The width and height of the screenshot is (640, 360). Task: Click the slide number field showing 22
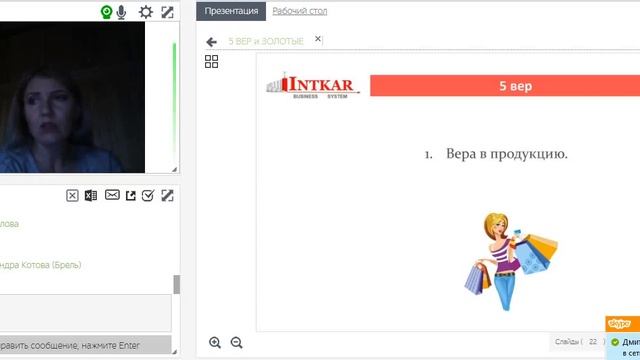pyautogui.click(x=593, y=342)
